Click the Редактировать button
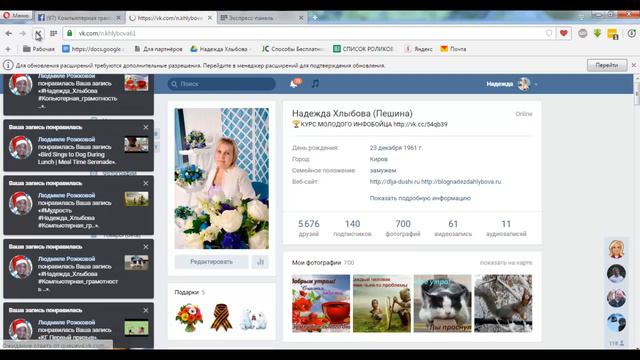This screenshot has height=360, width=640. (x=211, y=262)
